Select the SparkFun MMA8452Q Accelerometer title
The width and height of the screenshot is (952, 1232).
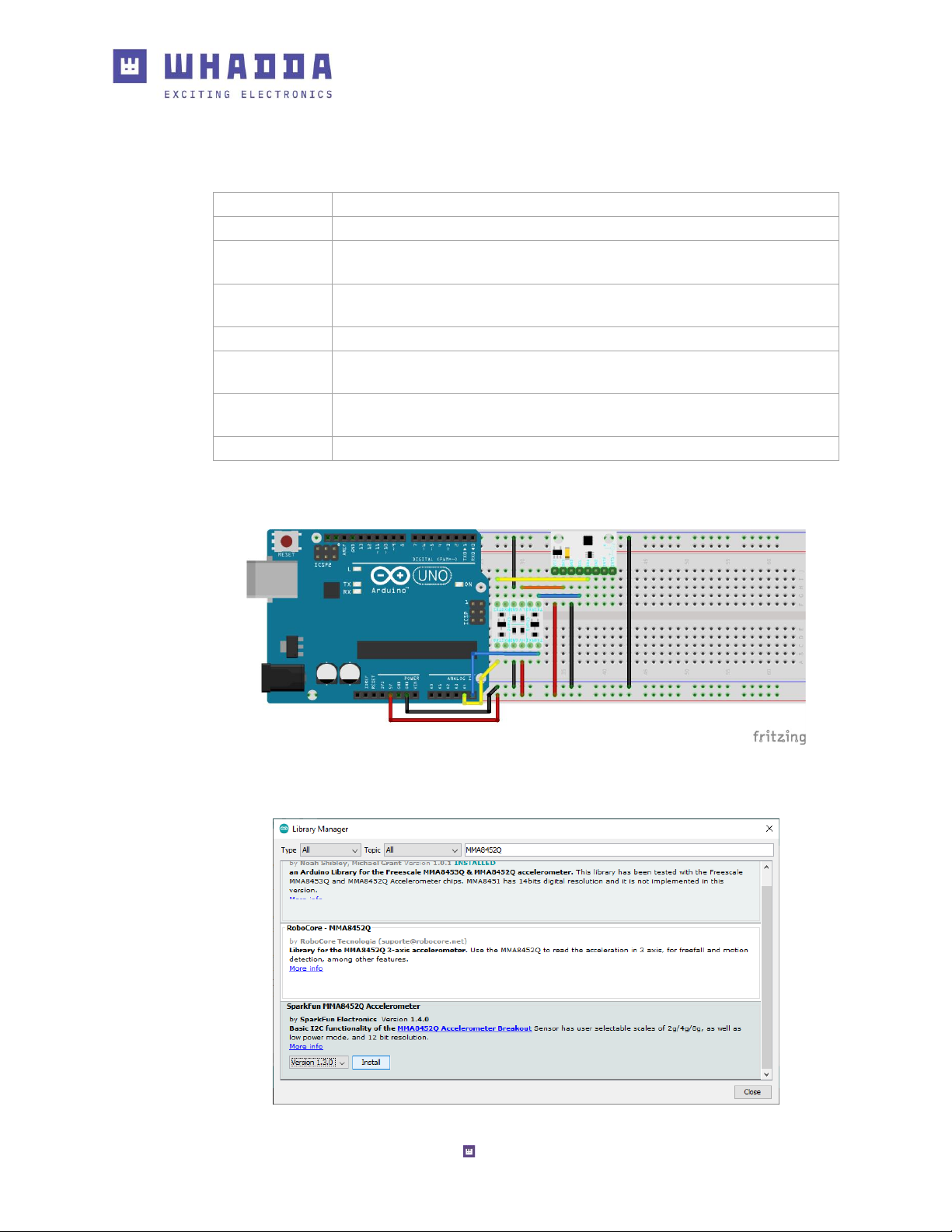pyautogui.click(x=354, y=1007)
